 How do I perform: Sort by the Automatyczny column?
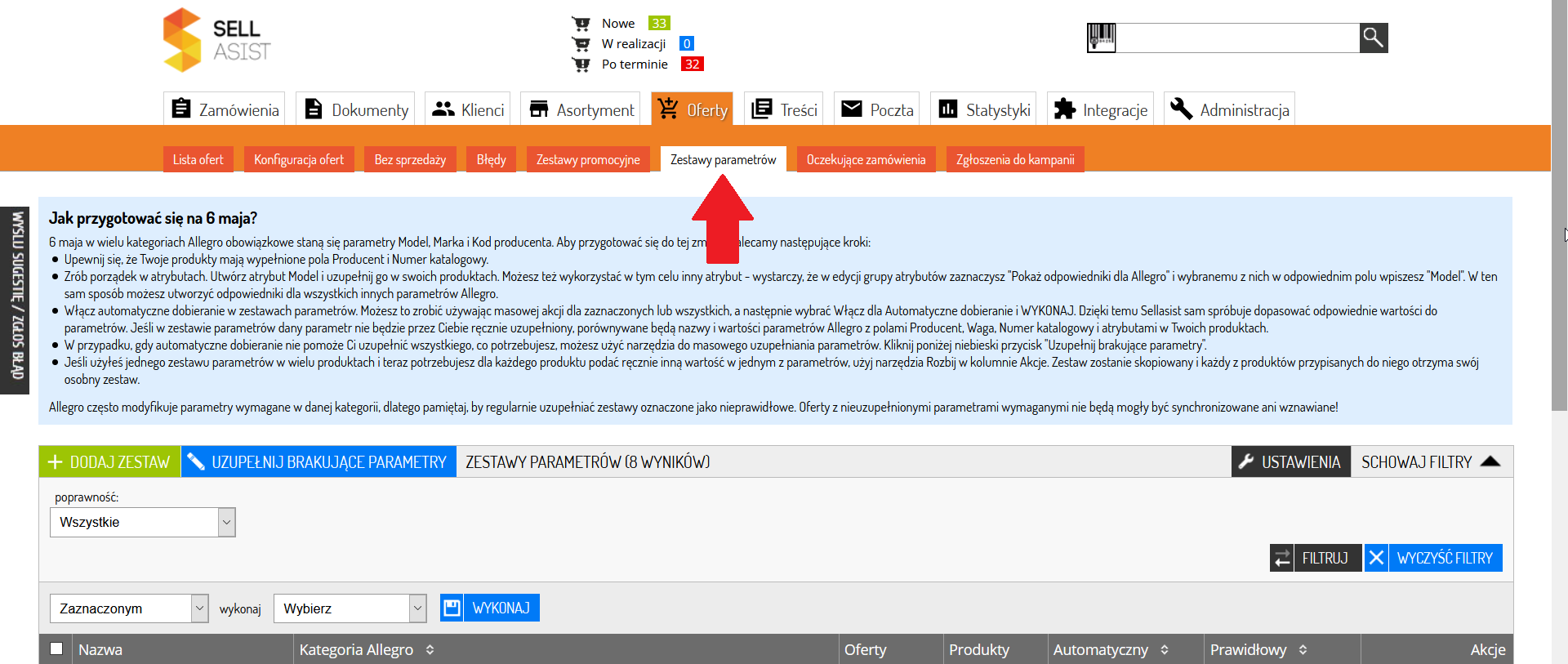(1111, 649)
